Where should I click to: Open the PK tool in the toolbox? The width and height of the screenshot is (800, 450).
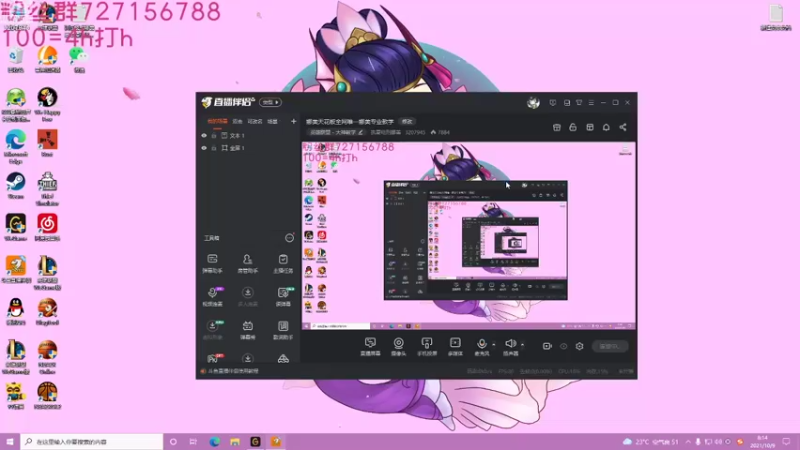click(x=212, y=358)
